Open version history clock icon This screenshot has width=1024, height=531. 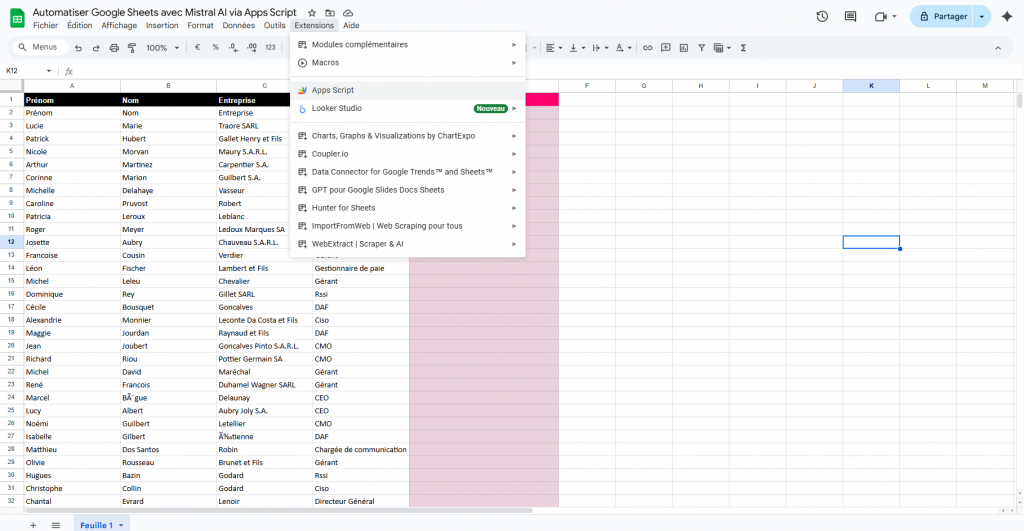[x=822, y=17]
